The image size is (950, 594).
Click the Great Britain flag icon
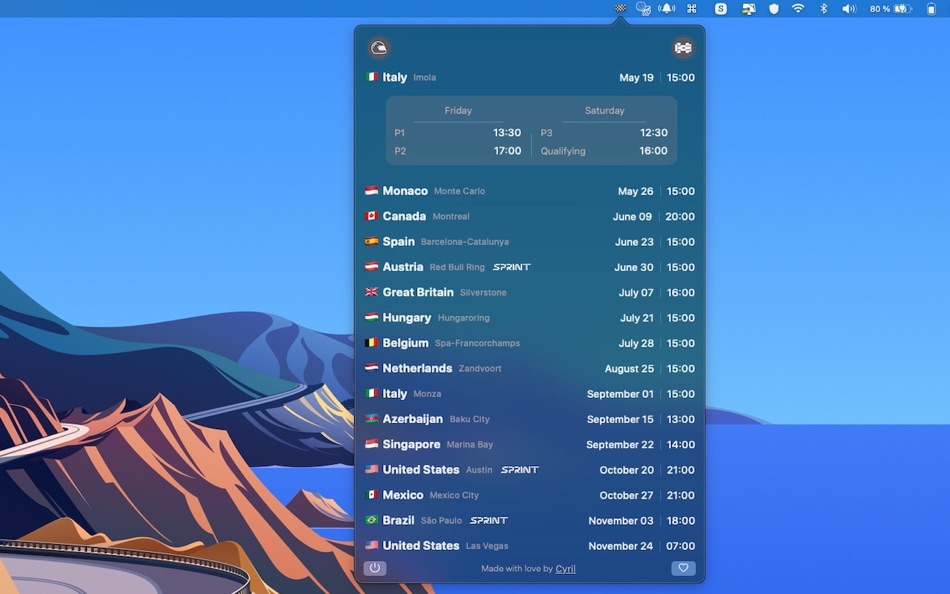[371, 292]
